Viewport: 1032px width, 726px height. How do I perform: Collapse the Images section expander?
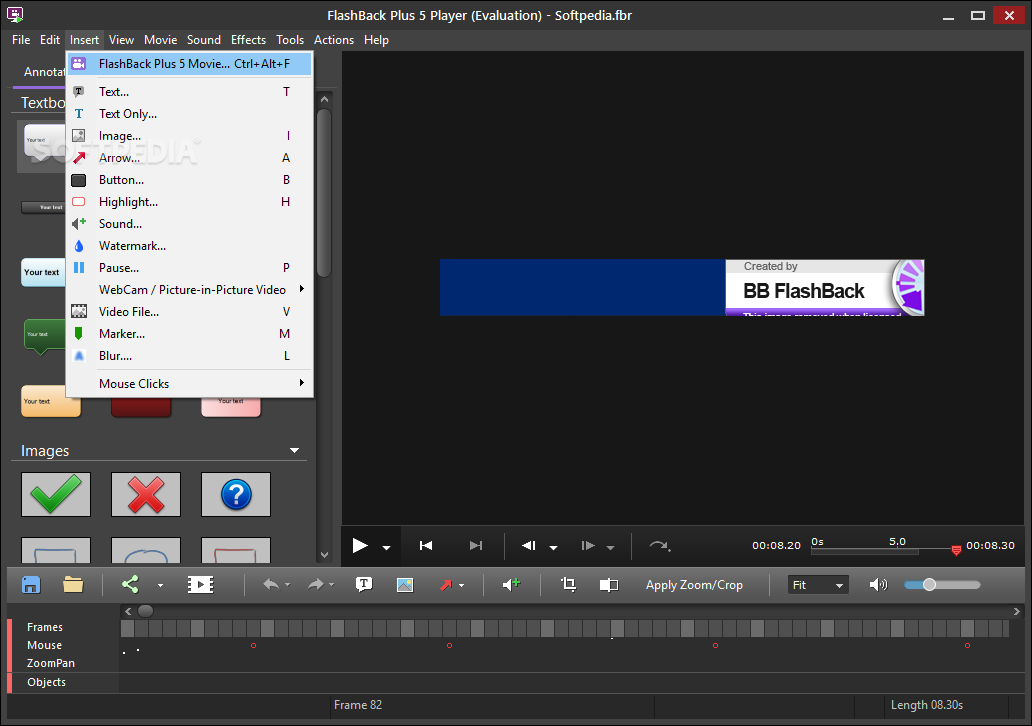(x=294, y=451)
